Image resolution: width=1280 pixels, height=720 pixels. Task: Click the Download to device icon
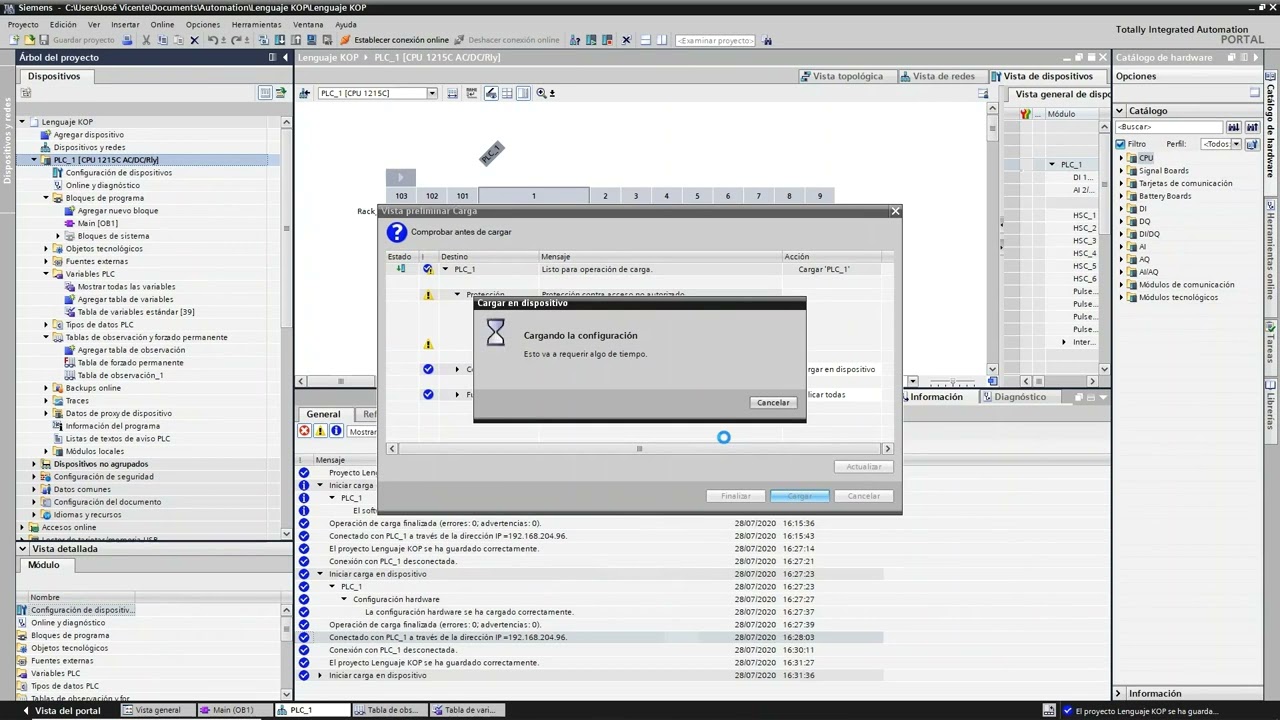(x=280, y=40)
